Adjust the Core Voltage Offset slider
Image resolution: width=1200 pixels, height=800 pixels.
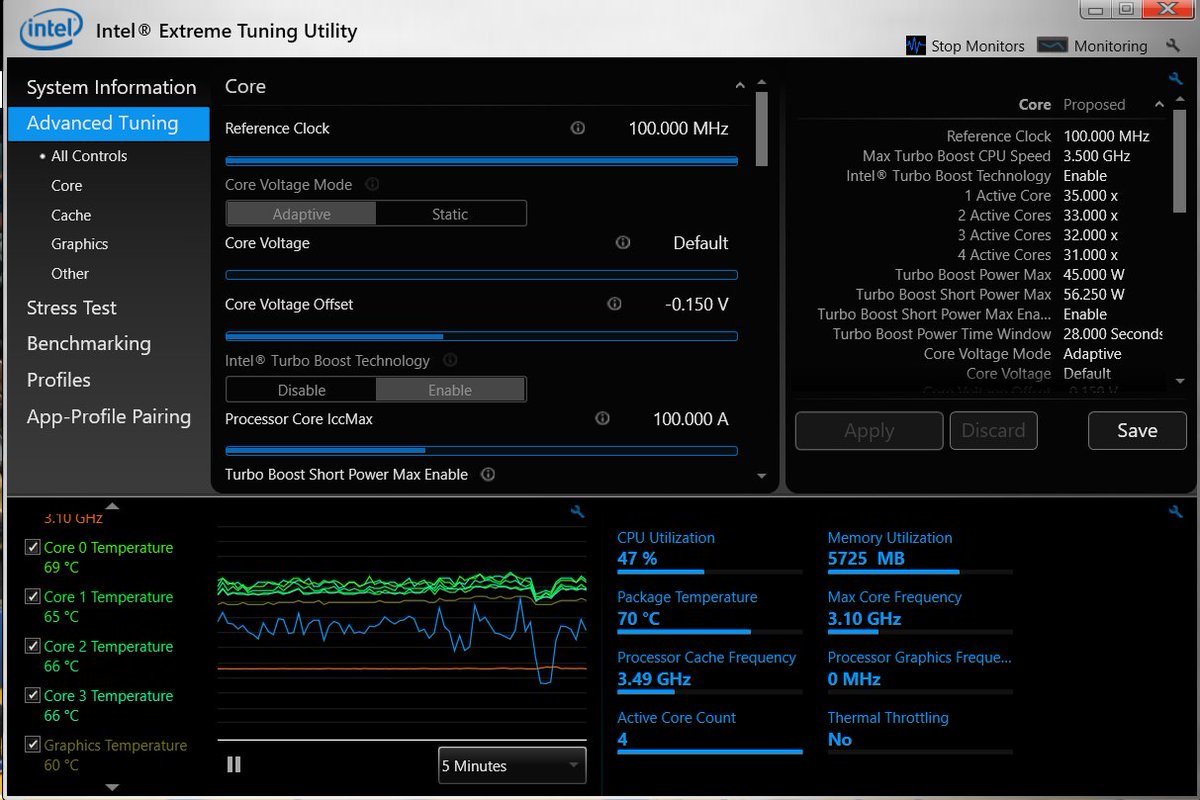click(x=481, y=336)
